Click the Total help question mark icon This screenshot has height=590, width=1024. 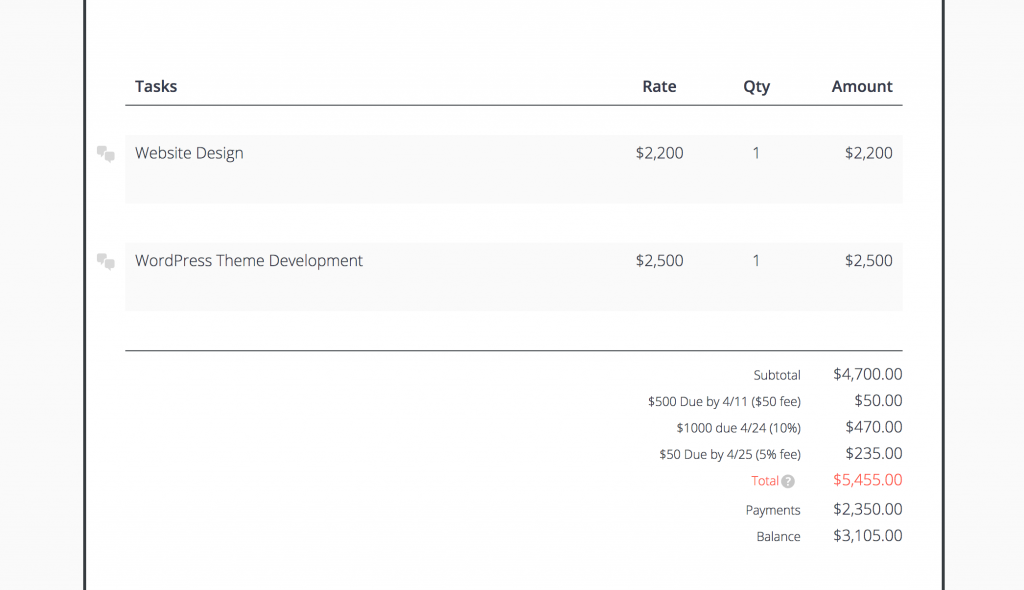788,482
